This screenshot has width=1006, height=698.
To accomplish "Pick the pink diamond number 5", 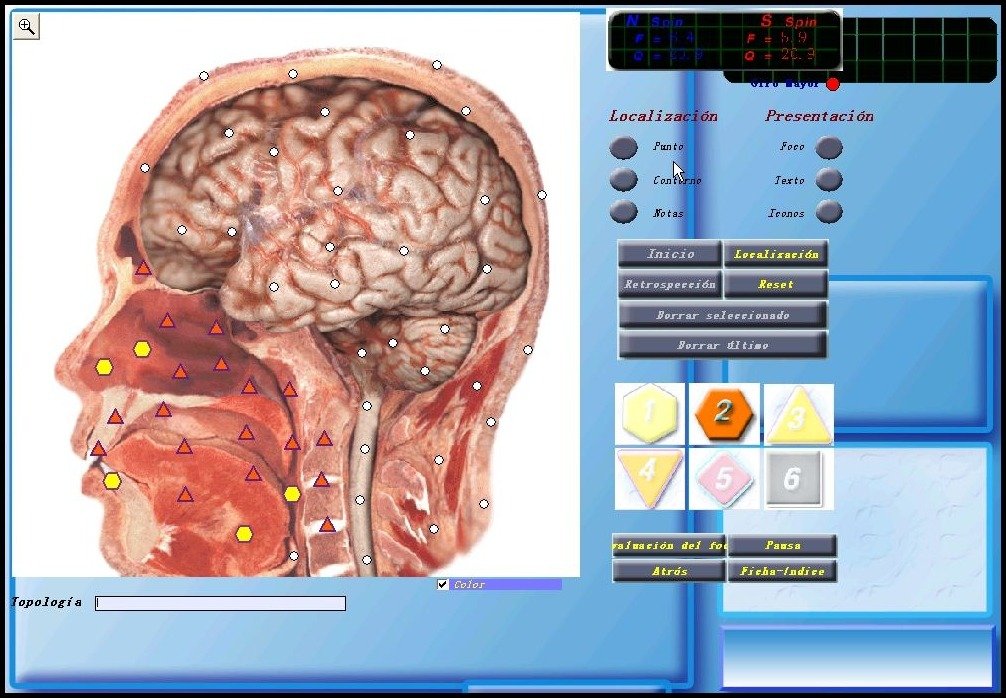I will pos(724,478).
